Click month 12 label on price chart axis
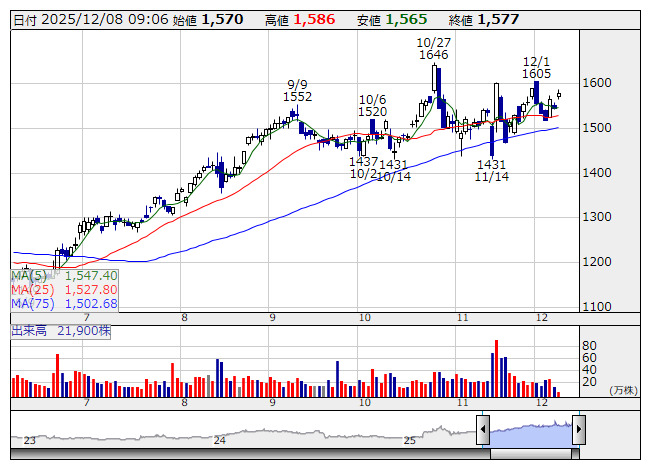This screenshot has height=470, width=653. (542, 318)
